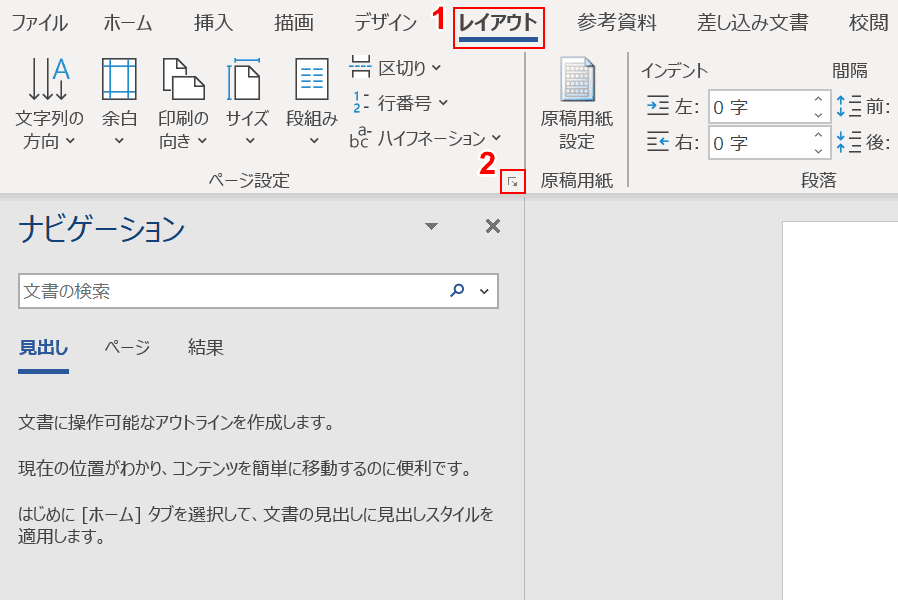The image size is (898, 600).
Task: Switch to the 校閲 tab
Action: (868, 23)
